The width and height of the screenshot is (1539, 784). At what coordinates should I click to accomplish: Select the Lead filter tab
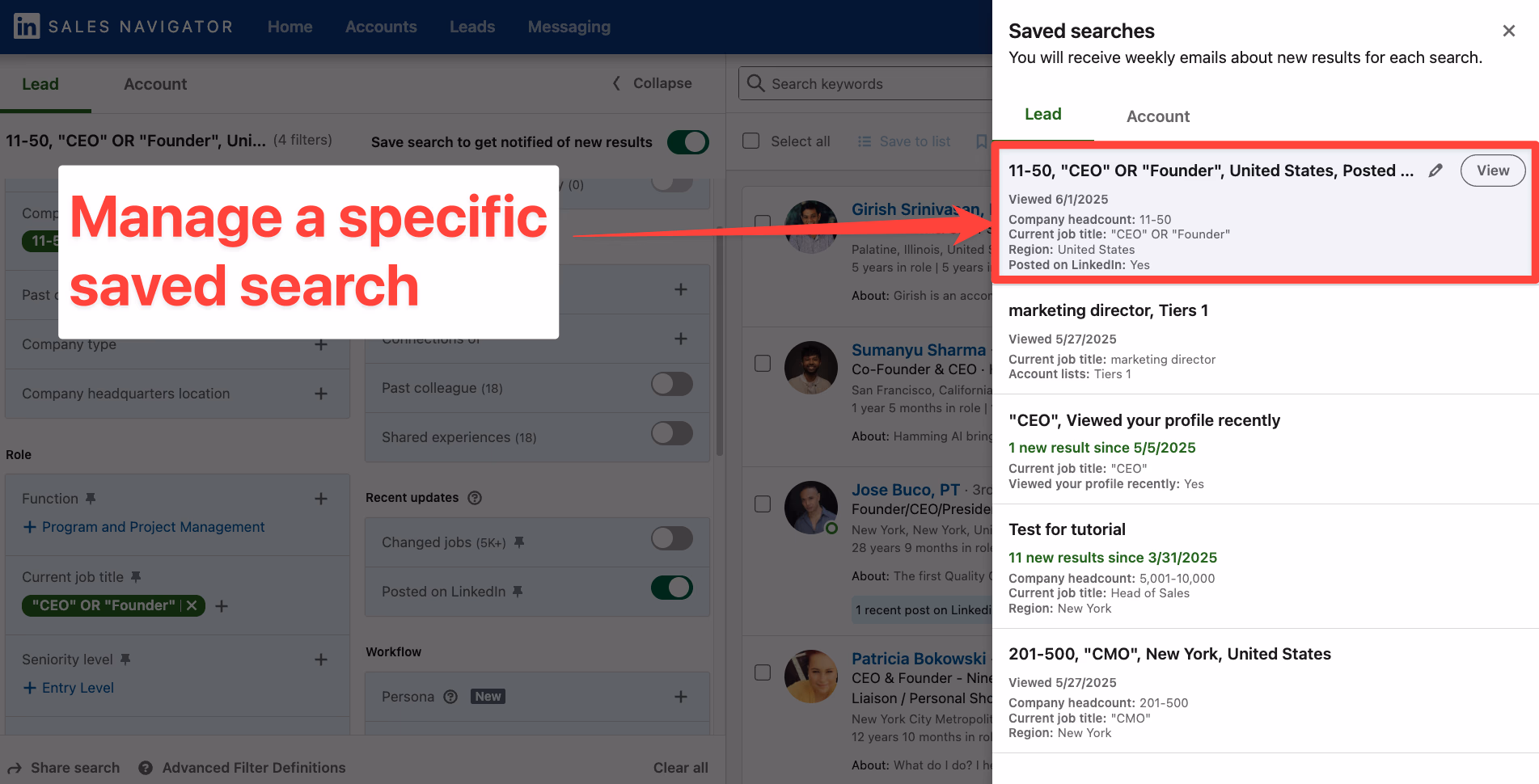pyautogui.click(x=40, y=84)
